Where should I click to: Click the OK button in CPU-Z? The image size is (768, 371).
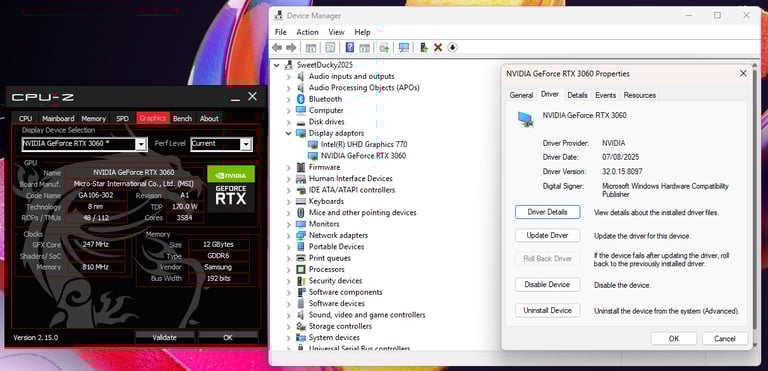pos(228,337)
